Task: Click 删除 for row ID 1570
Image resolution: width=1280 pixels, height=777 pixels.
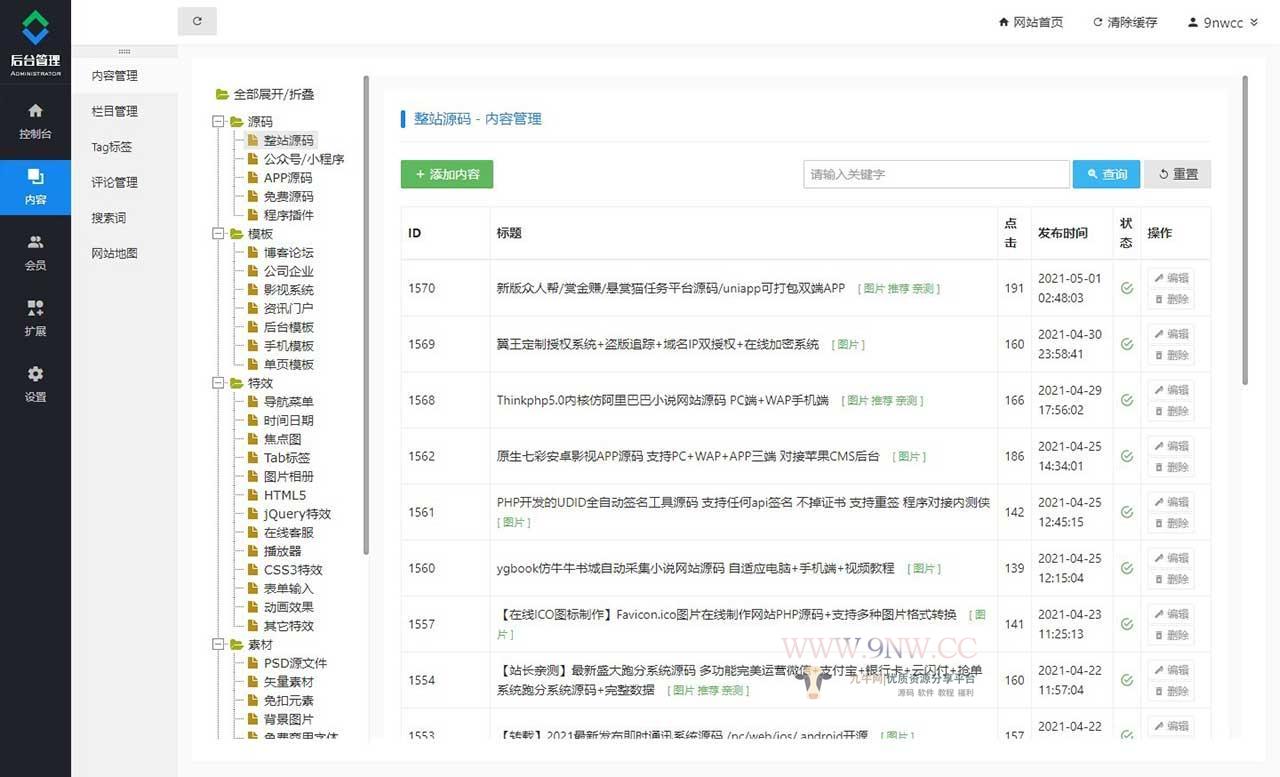Action: click(1171, 299)
